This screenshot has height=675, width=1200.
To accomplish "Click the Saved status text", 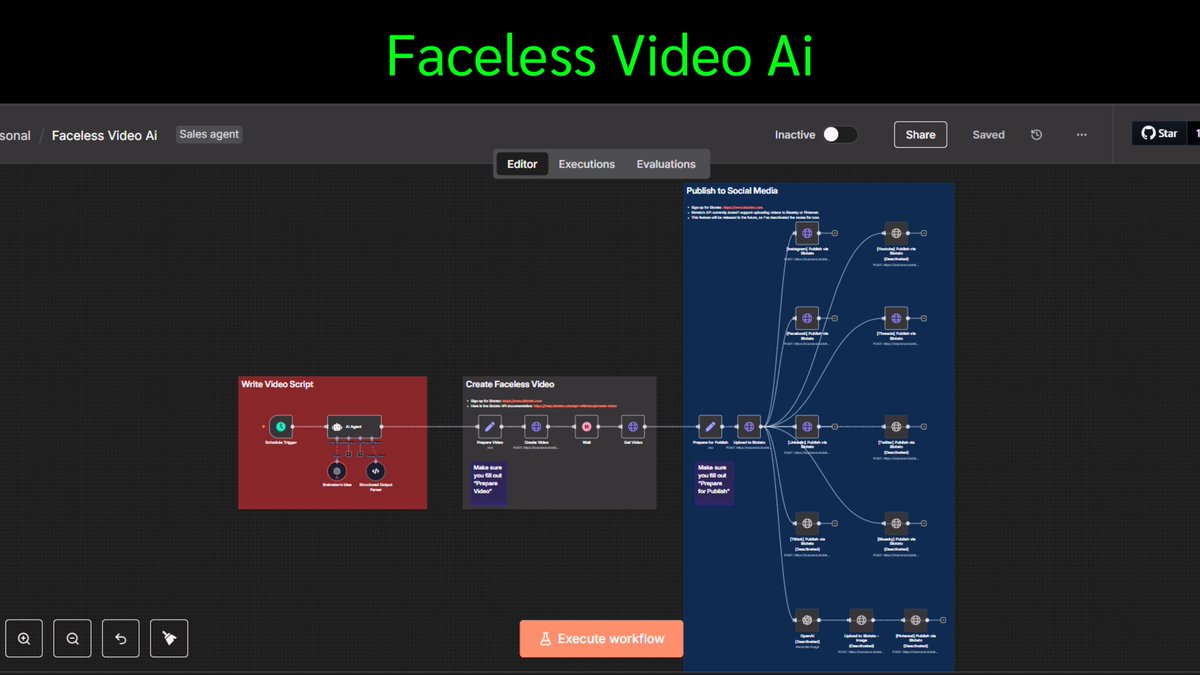I will pyautogui.click(x=989, y=135).
